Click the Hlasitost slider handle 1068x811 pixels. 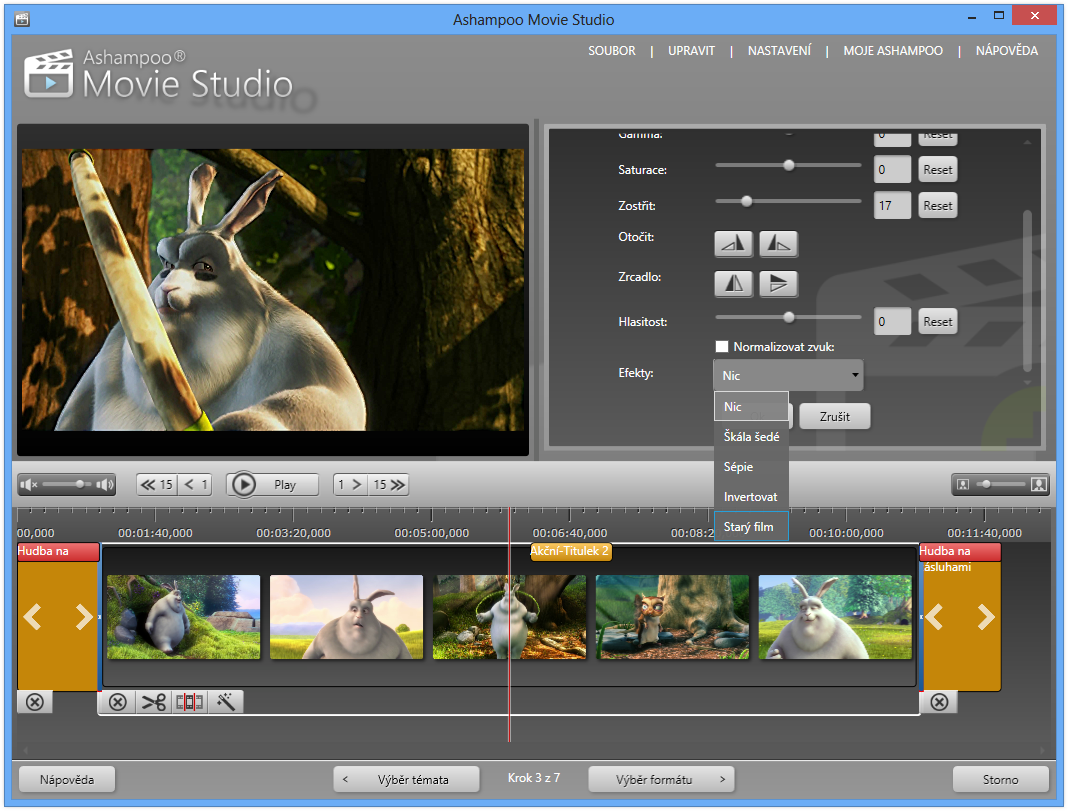pyautogui.click(x=789, y=317)
